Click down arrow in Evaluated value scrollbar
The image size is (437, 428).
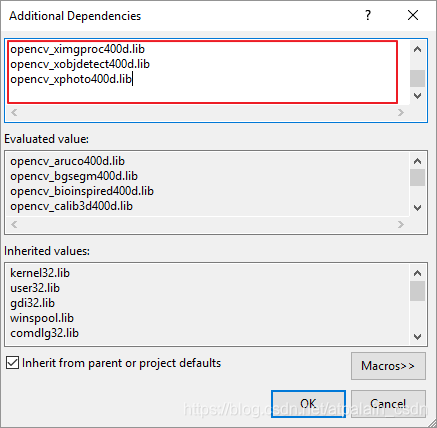(417, 208)
